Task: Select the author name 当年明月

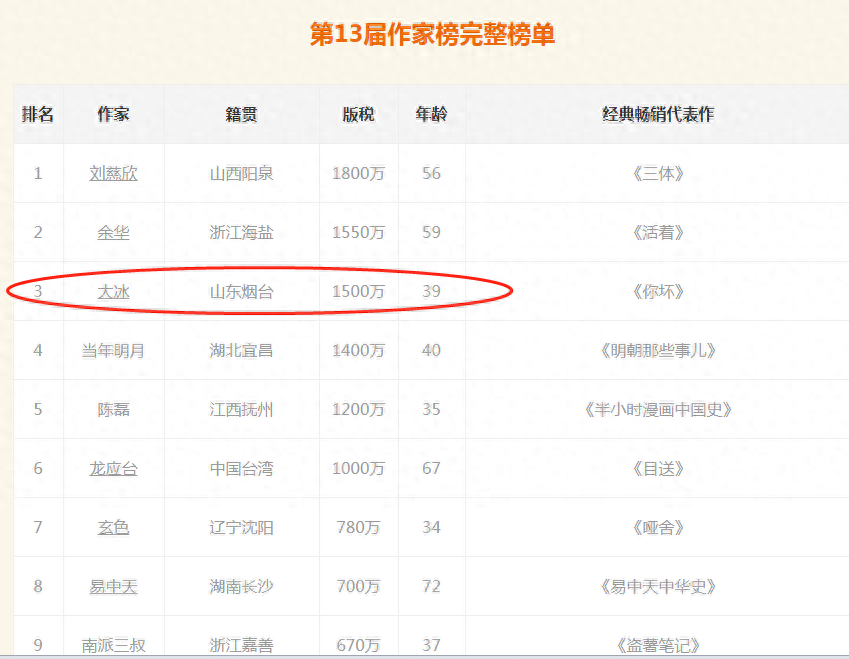Action: tap(113, 350)
